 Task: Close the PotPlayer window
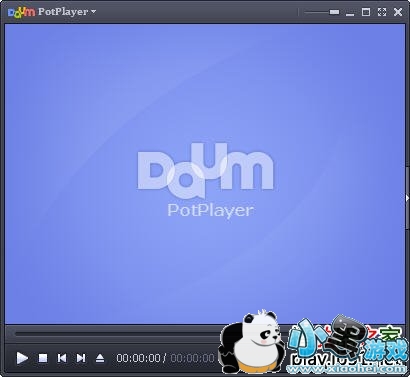click(398, 12)
